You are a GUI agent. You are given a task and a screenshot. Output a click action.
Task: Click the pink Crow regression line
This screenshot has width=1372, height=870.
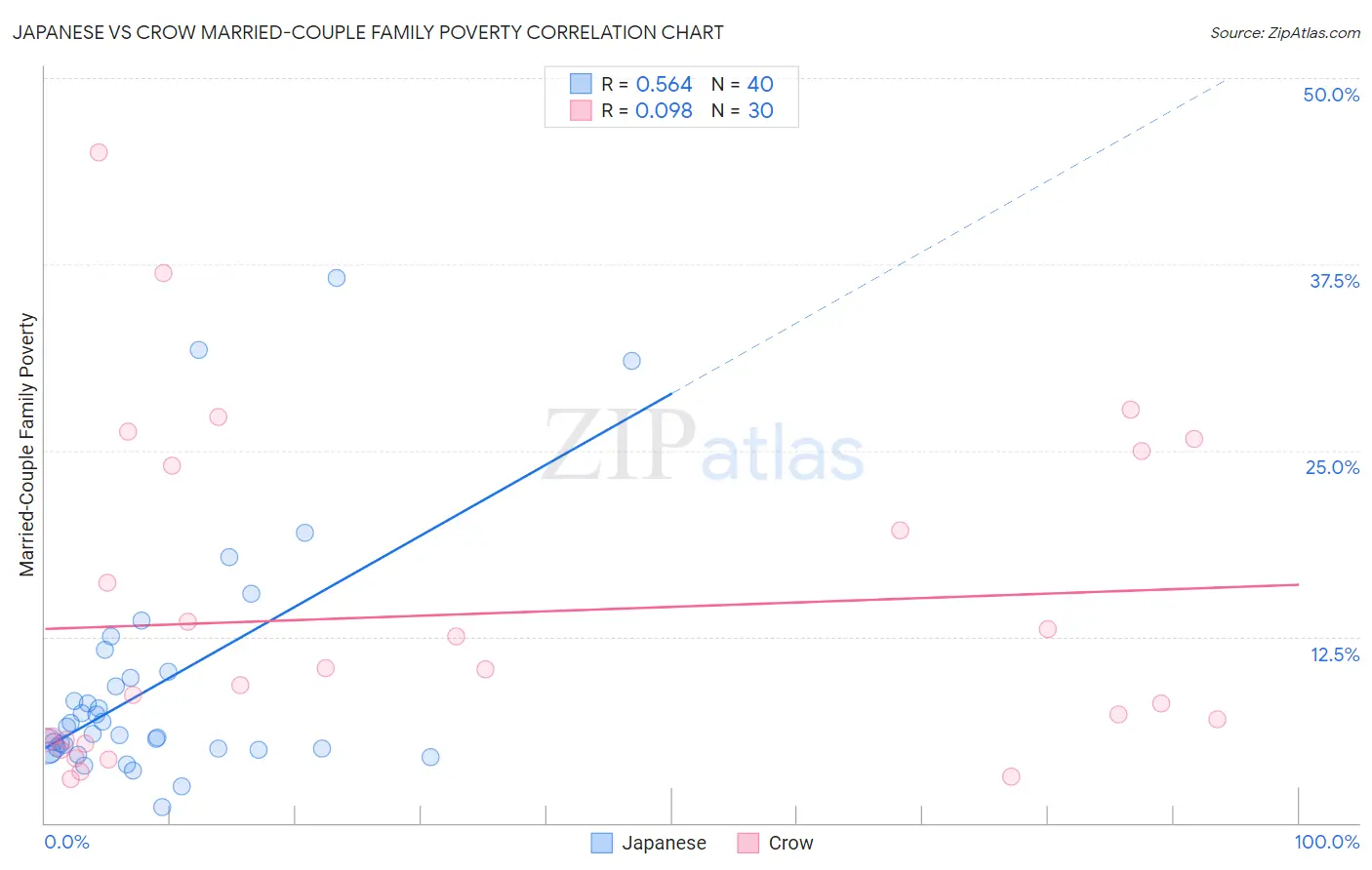click(671, 607)
